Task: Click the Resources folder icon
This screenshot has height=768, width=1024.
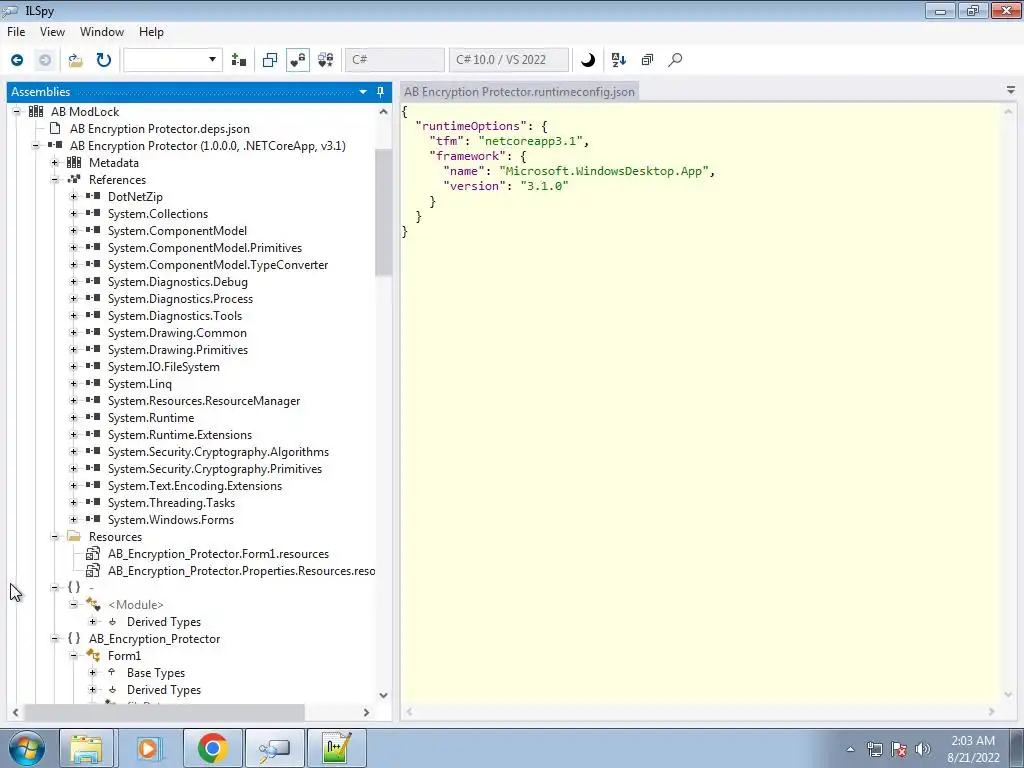Action: [x=74, y=536]
